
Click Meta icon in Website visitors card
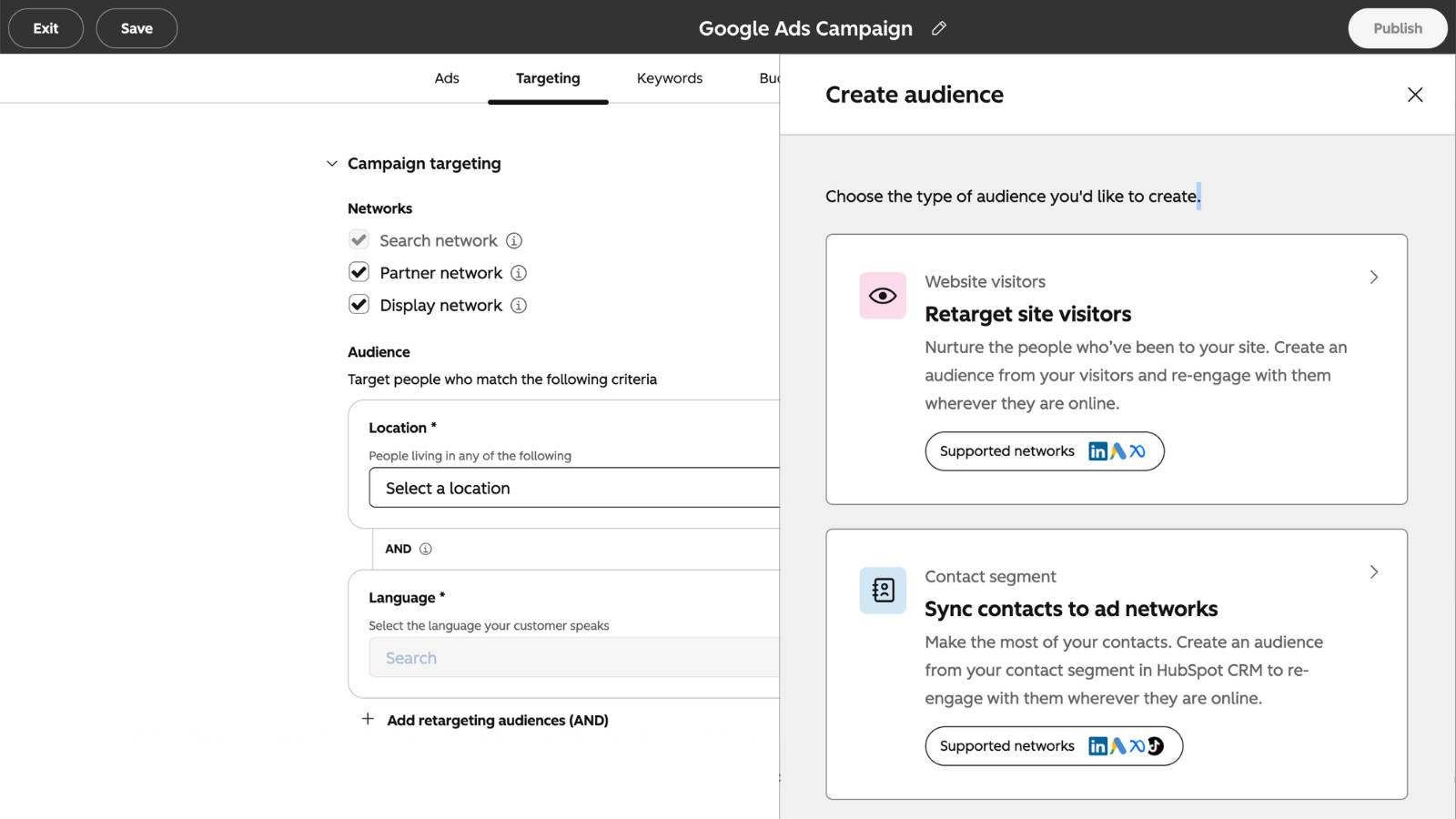1137,451
